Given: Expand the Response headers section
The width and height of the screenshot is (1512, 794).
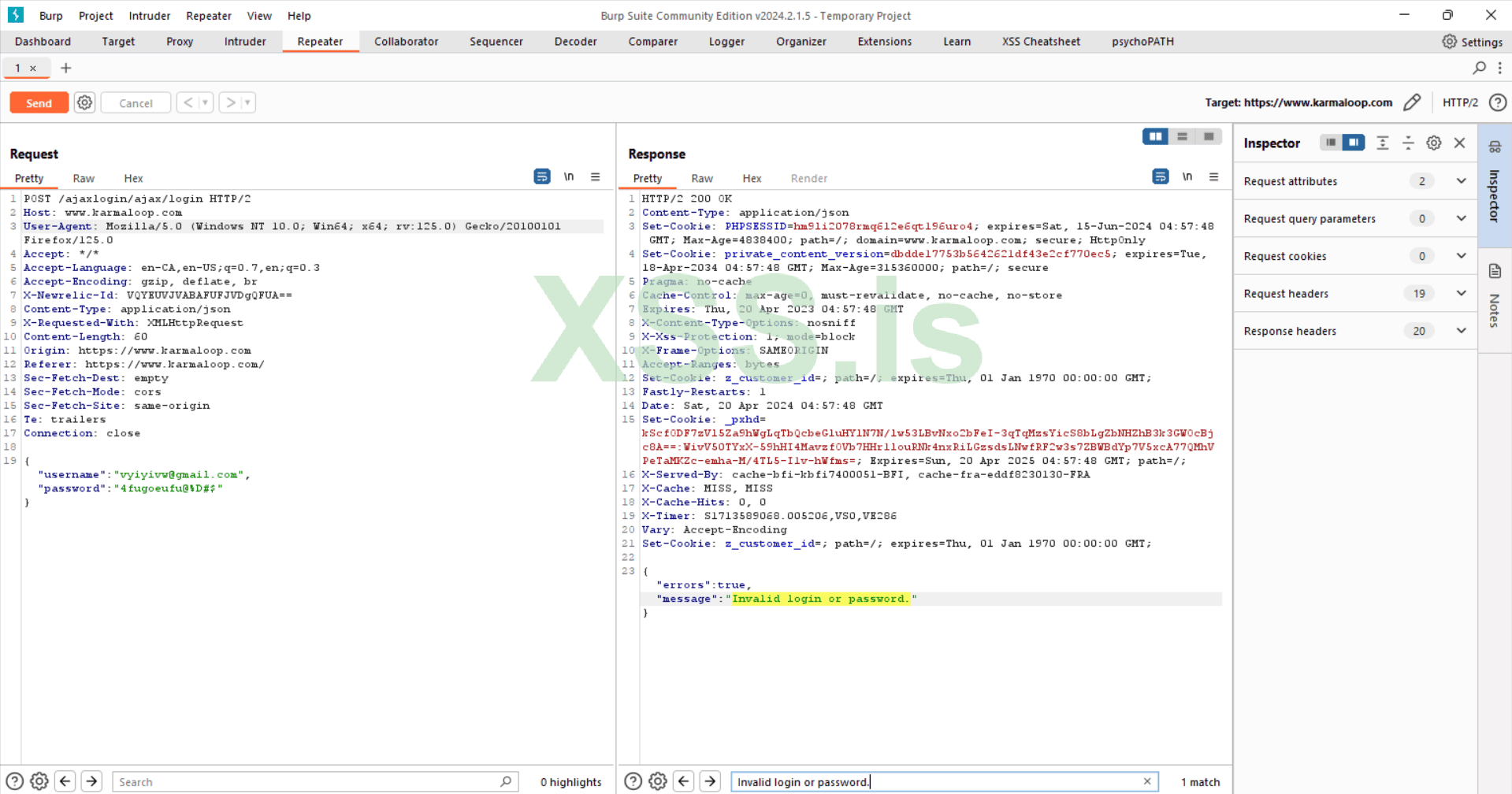Looking at the screenshot, I should point(1461,332).
